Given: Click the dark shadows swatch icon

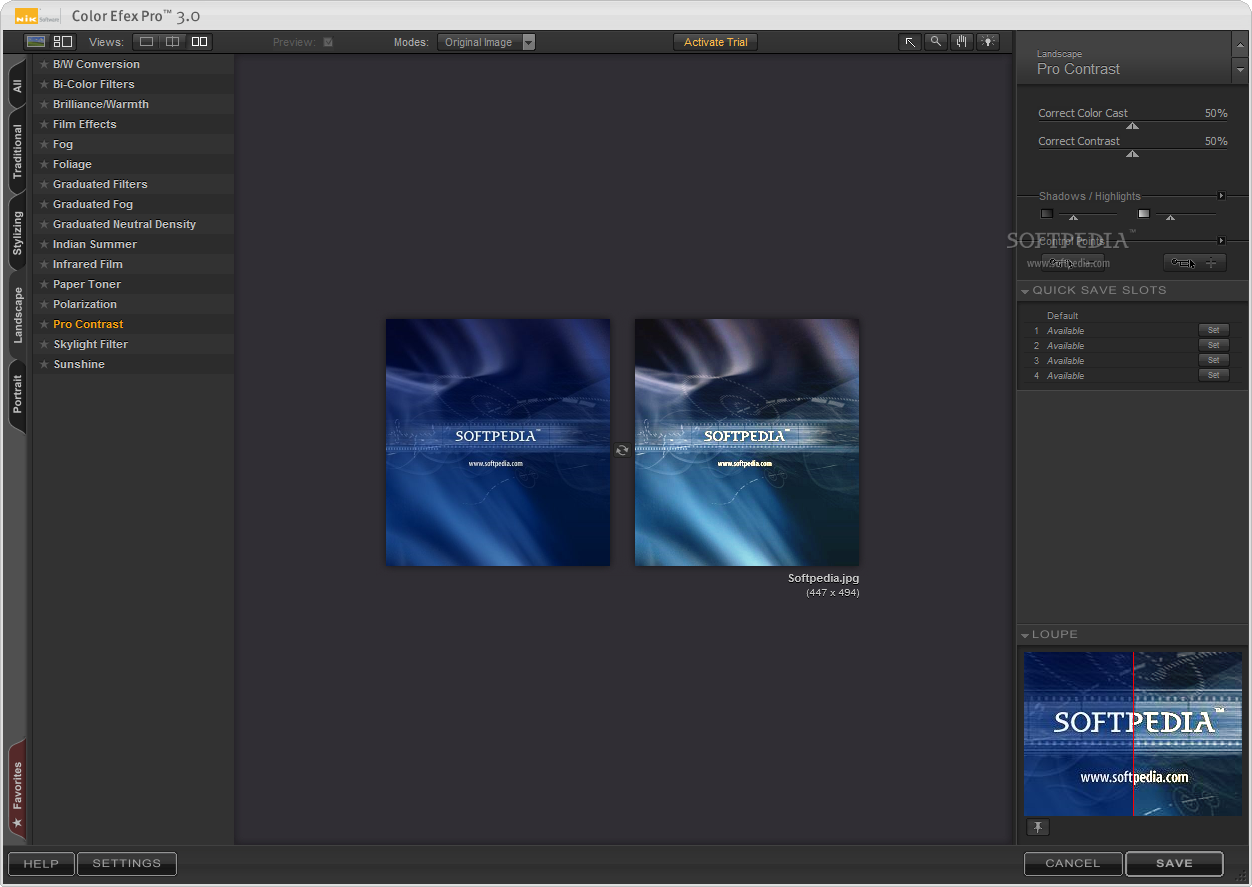Looking at the screenshot, I should 1047,213.
